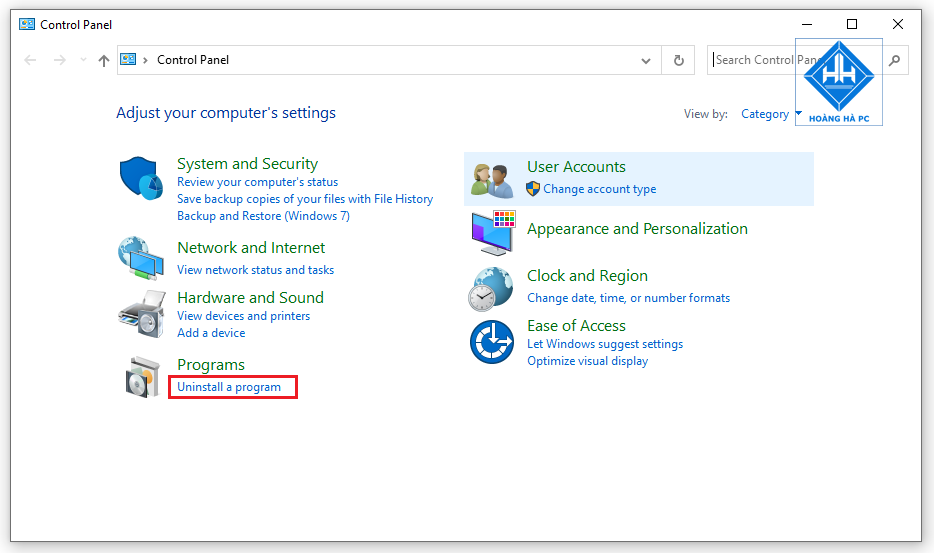Viewport: 934px width, 553px height.
Task: Open View devices and printers
Action: tap(244, 316)
